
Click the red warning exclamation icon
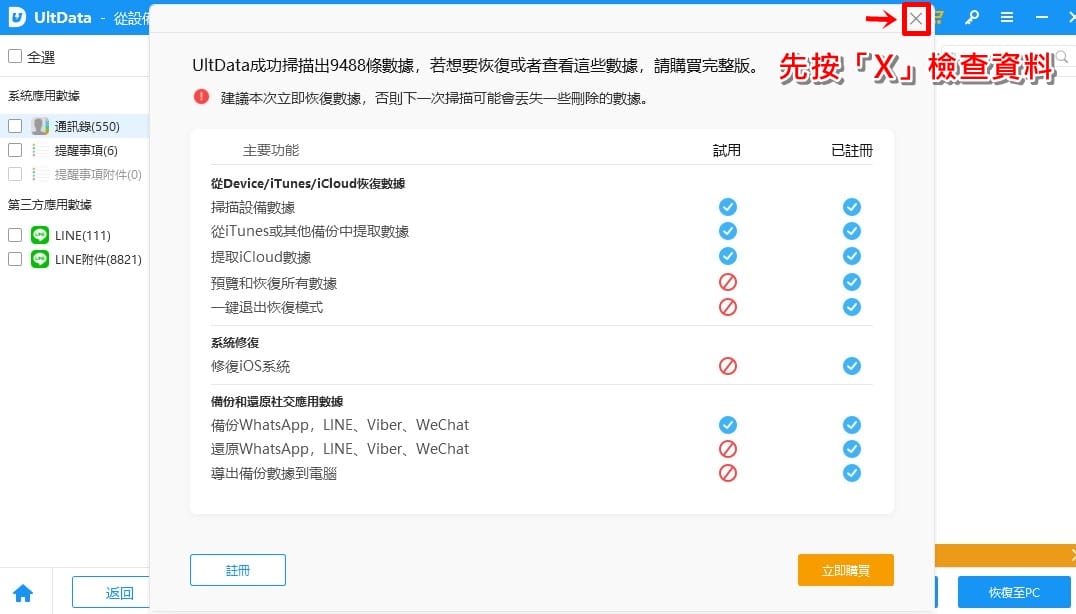coord(201,97)
